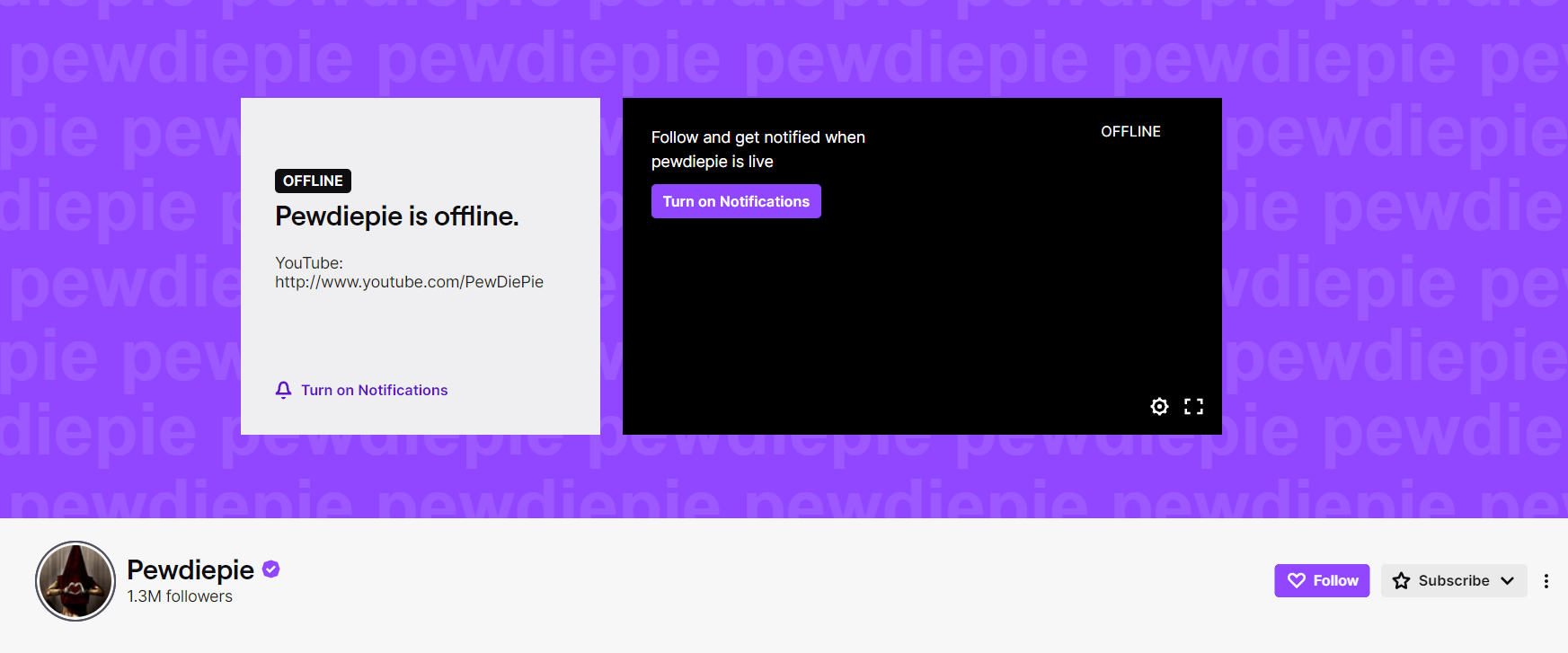This screenshot has width=1568, height=653.
Task: Click Turn on Notifications link in offline card
Action: (374, 390)
